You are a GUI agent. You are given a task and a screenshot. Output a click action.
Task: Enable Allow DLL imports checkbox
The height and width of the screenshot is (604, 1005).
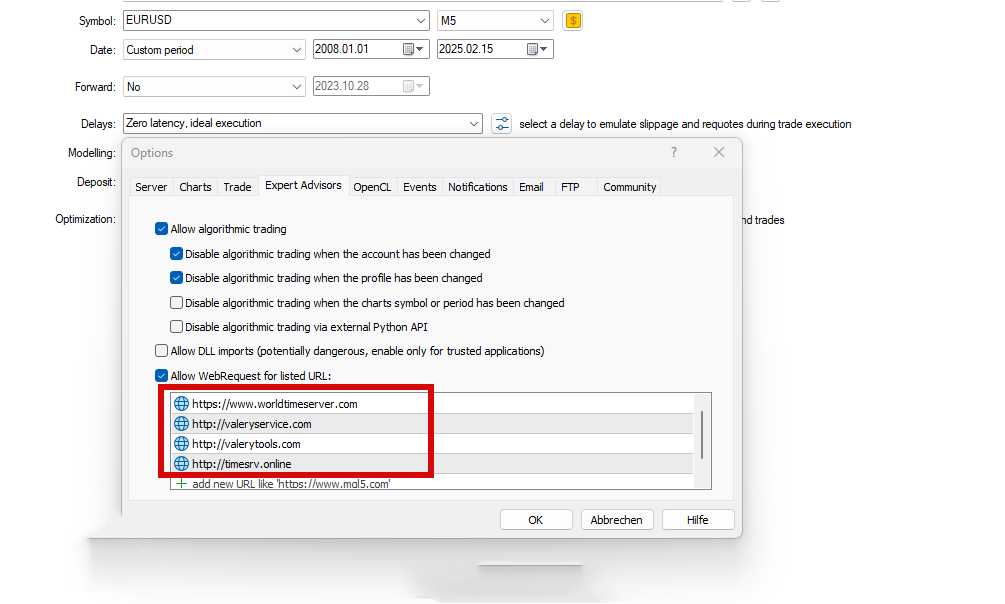click(x=162, y=351)
